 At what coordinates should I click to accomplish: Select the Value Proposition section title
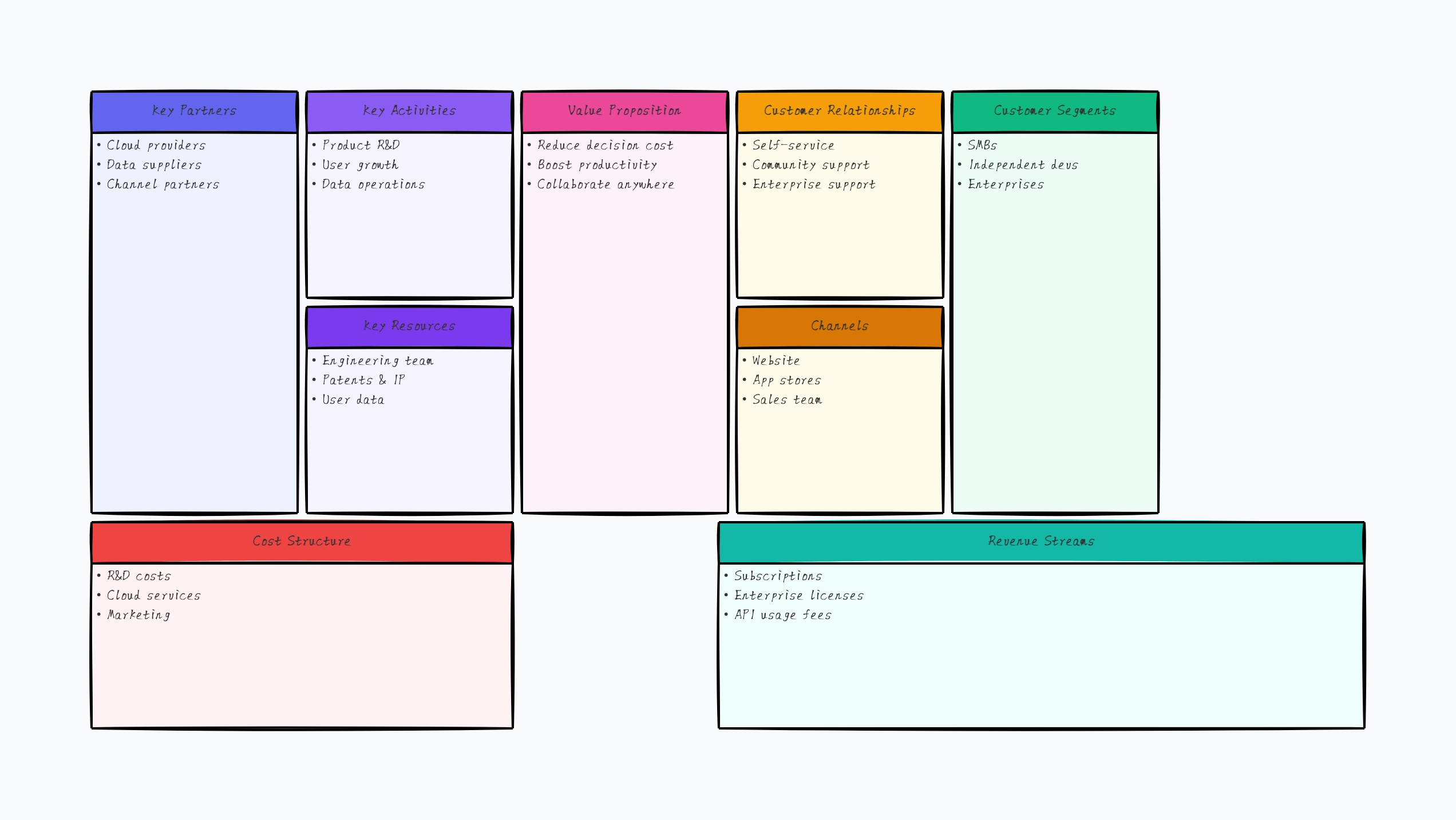623,111
